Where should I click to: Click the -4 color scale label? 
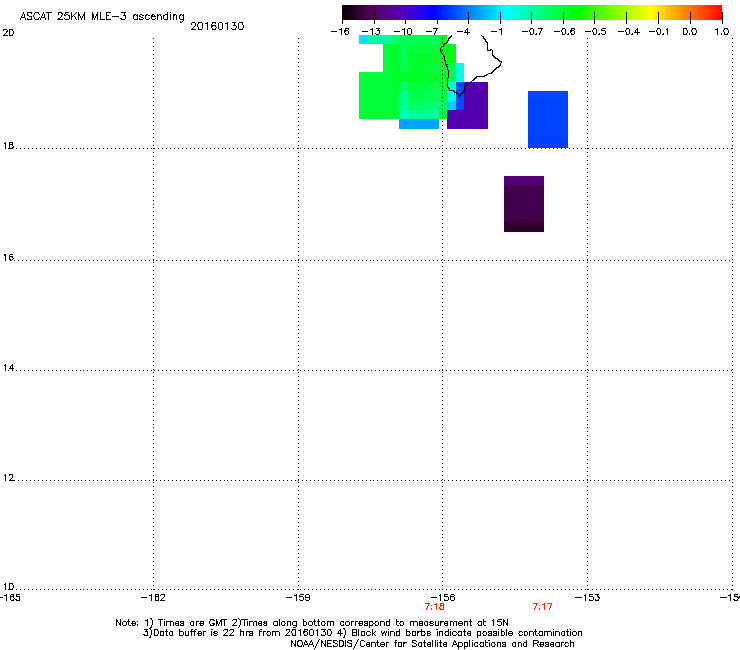pos(463,32)
